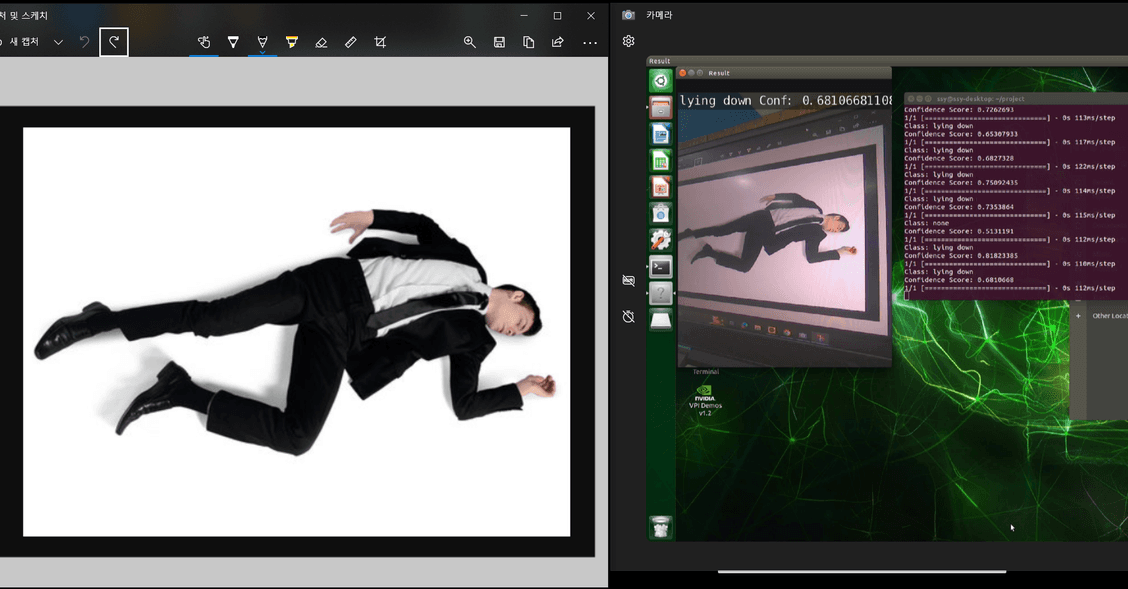Viewport: 1128px width, 589px height.
Task: Open the pencil tool options
Action: (262, 42)
